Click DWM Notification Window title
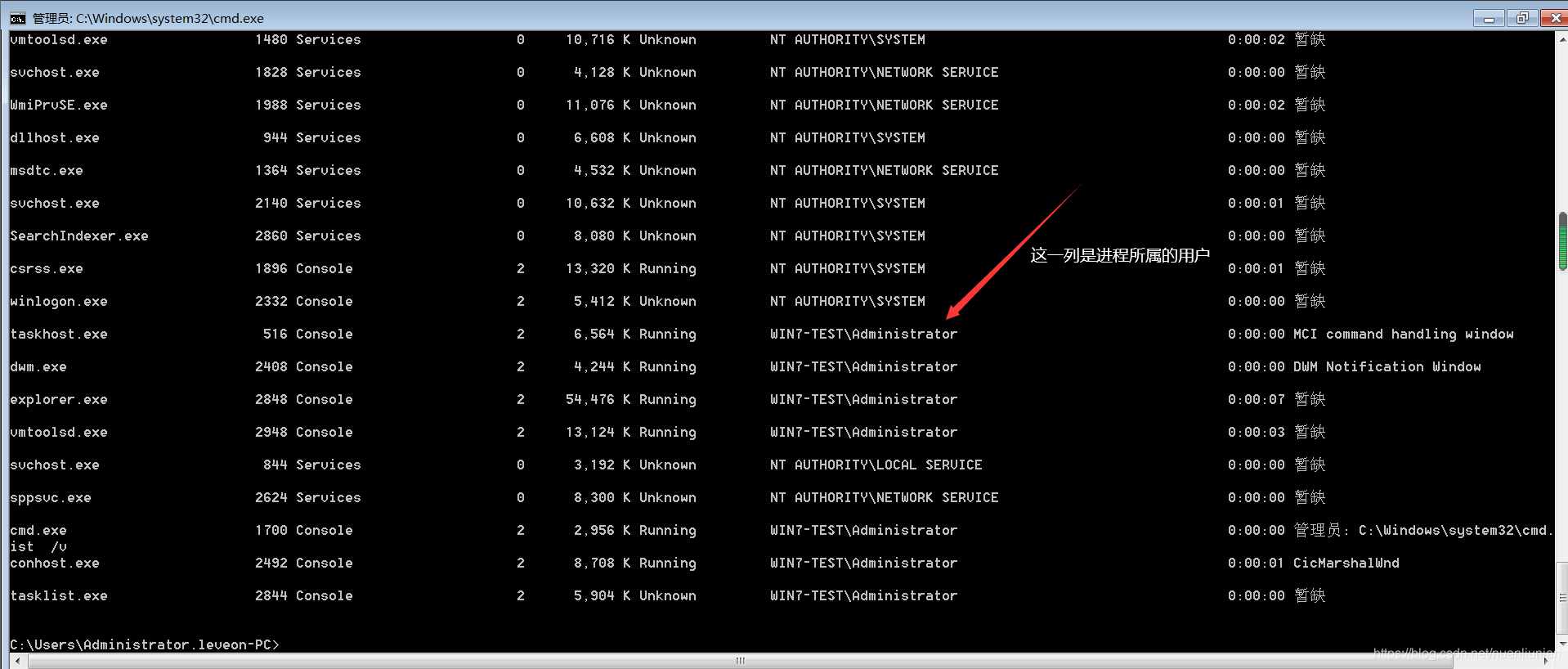The height and width of the screenshot is (669, 1568). [x=1387, y=366]
